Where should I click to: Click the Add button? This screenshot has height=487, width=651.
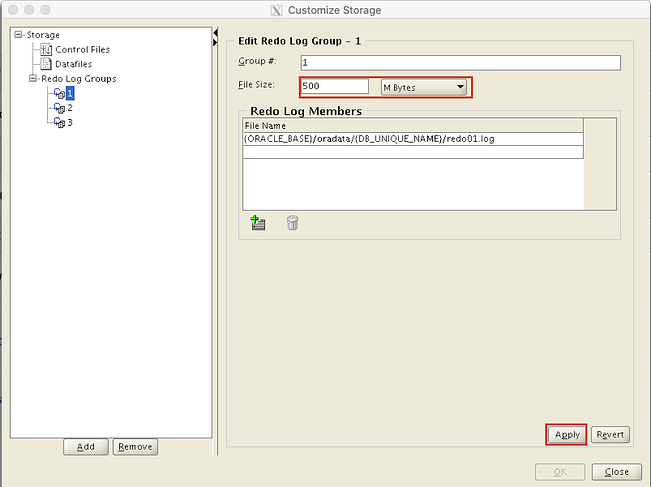pyautogui.click(x=86, y=447)
